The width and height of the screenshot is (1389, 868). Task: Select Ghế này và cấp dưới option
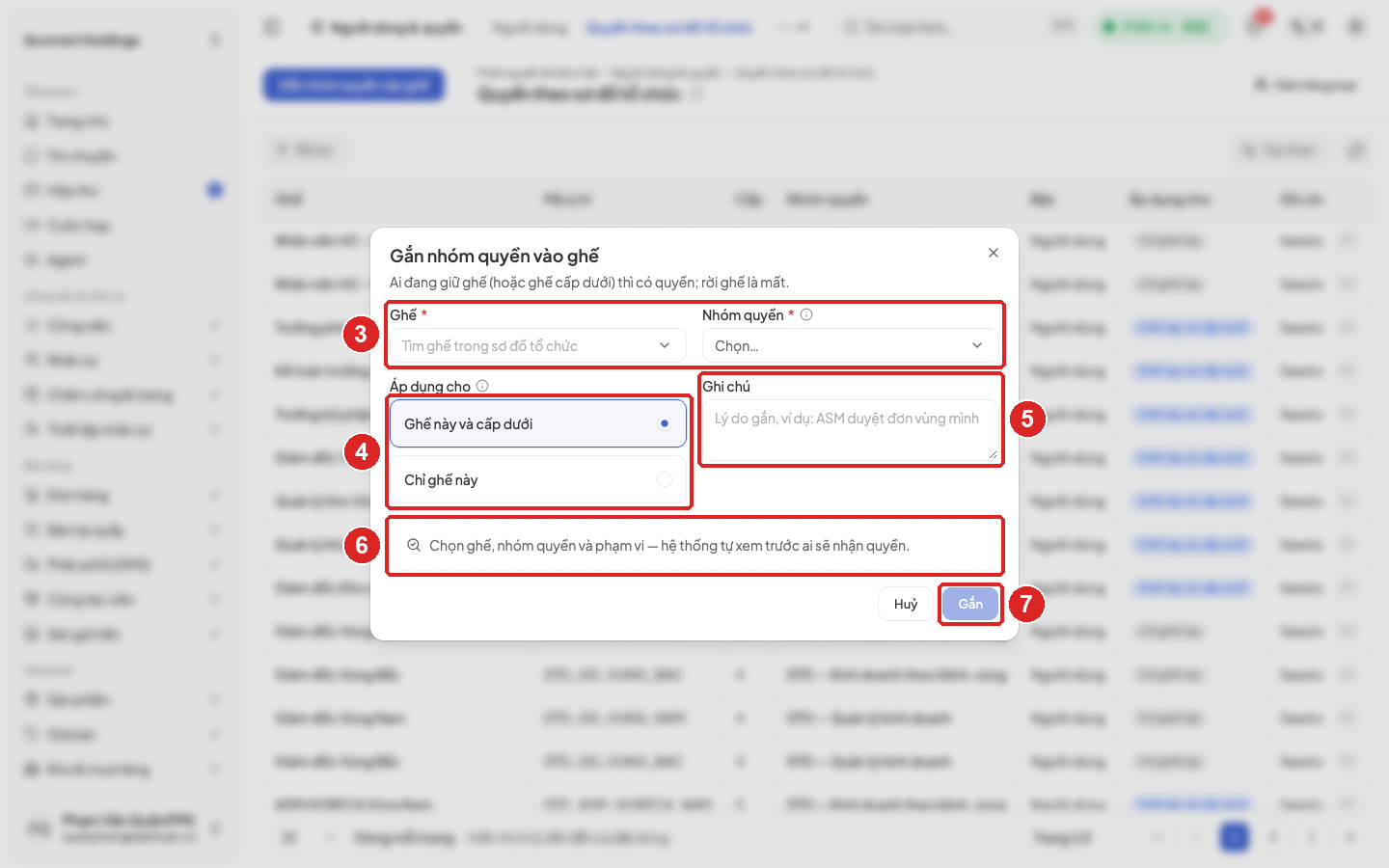537,423
